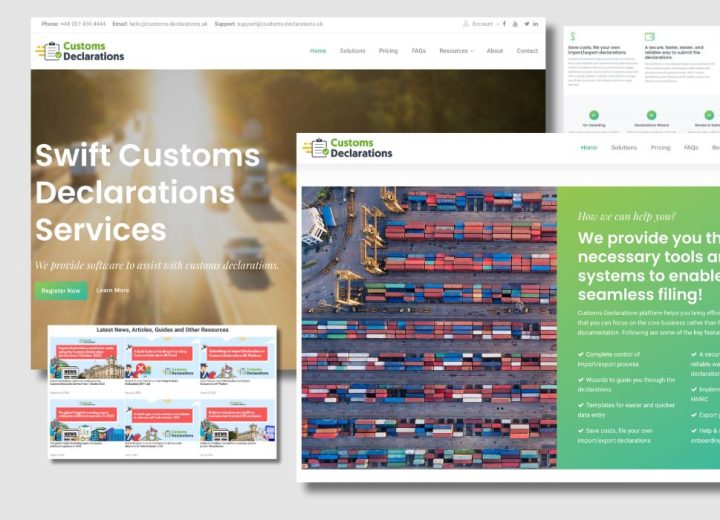Click 'Templates for easier and quicker data entry' item
Screen dimensions: 720x520
point(626,410)
